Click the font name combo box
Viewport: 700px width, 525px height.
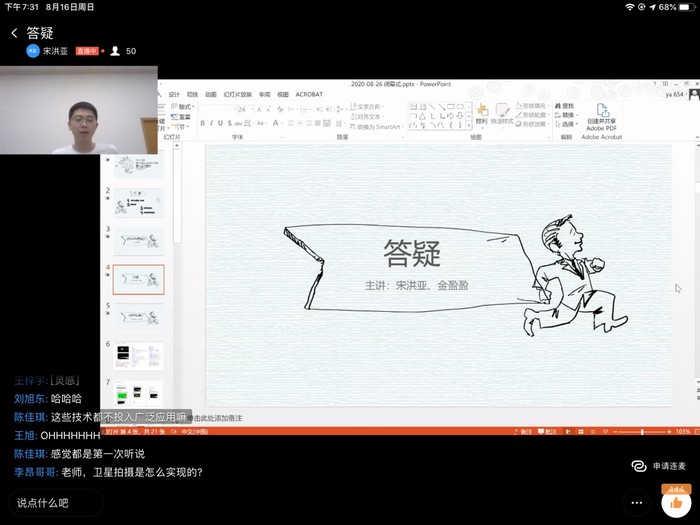(x=217, y=109)
